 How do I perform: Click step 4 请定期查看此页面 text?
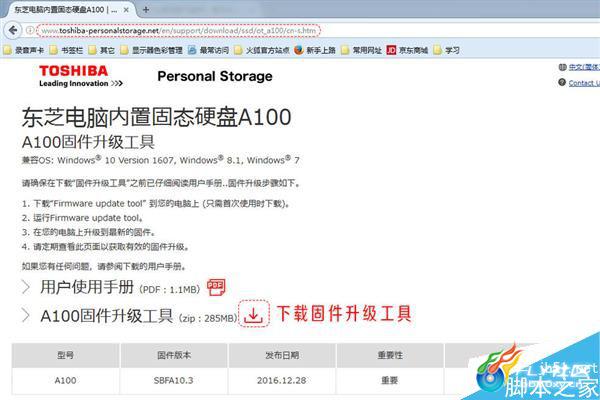coord(105,247)
